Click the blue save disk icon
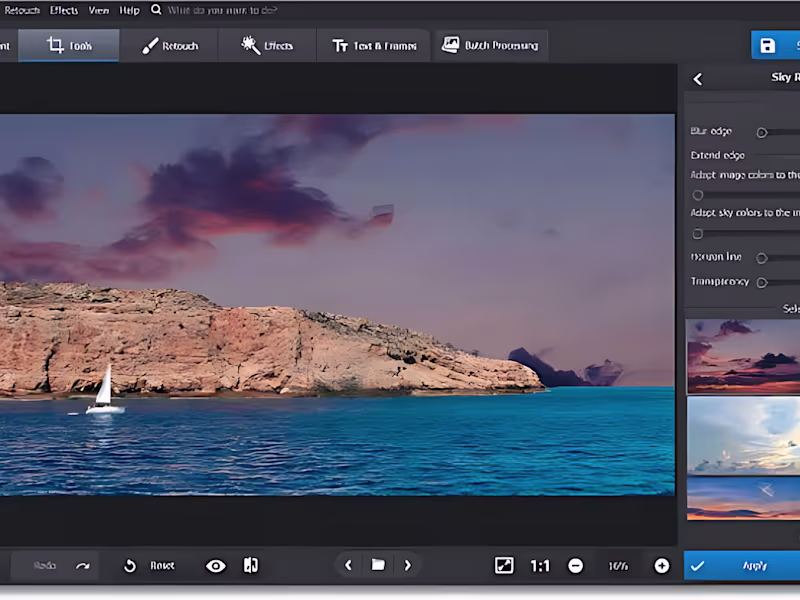This screenshot has width=800, height=600. point(767,46)
